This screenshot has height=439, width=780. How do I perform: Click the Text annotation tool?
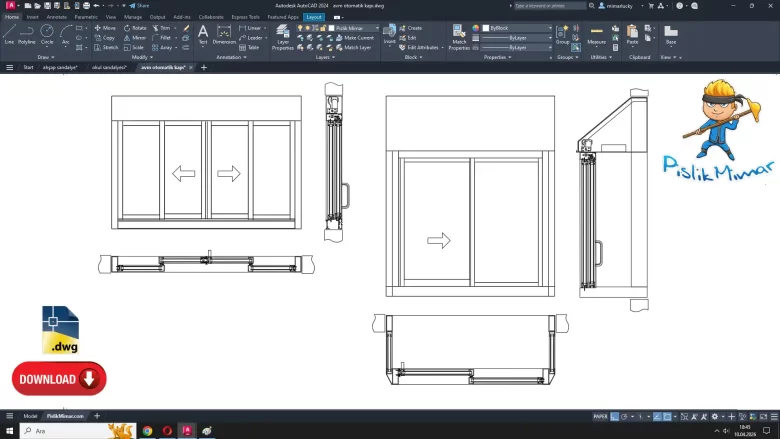click(203, 33)
